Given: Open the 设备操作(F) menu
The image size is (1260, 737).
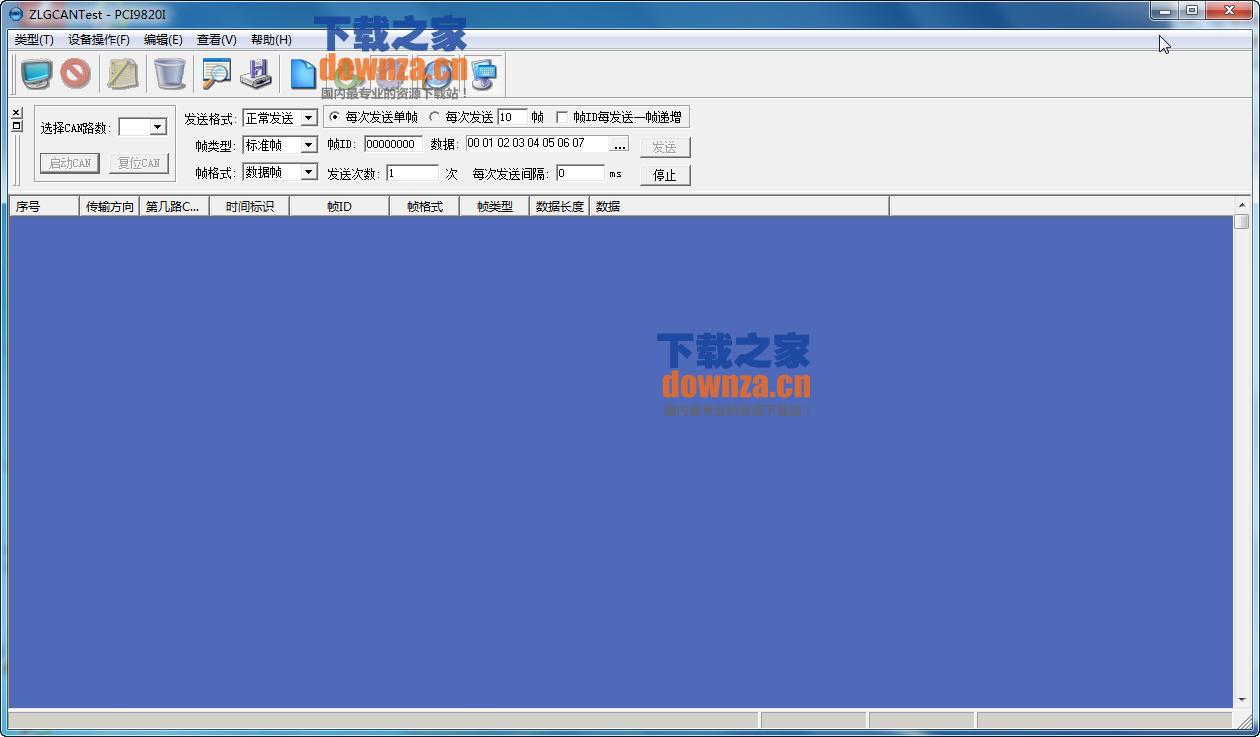Looking at the screenshot, I should pyautogui.click(x=99, y=40).
